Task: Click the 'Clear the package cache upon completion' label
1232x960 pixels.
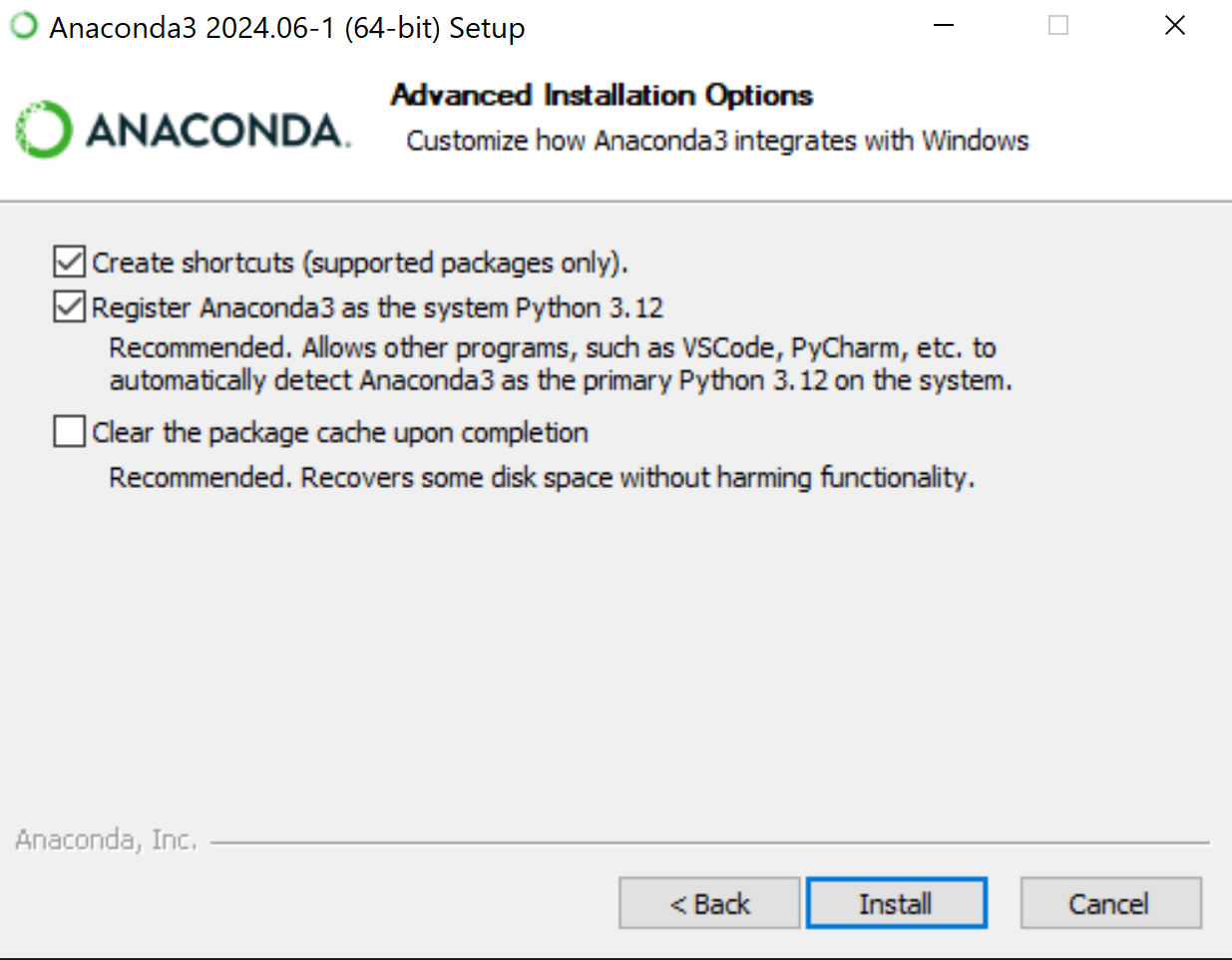Action: click(x=340, y=432)
